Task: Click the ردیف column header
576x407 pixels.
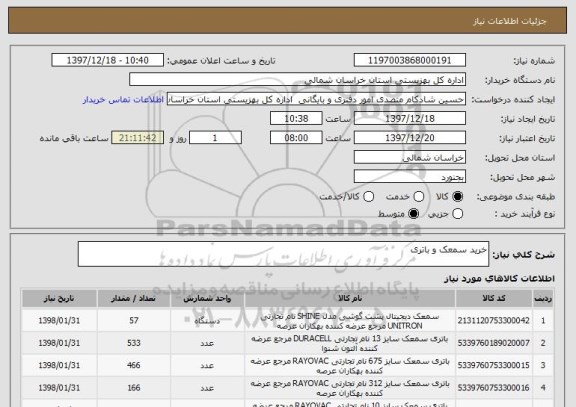Action: (x=543, y=298)
